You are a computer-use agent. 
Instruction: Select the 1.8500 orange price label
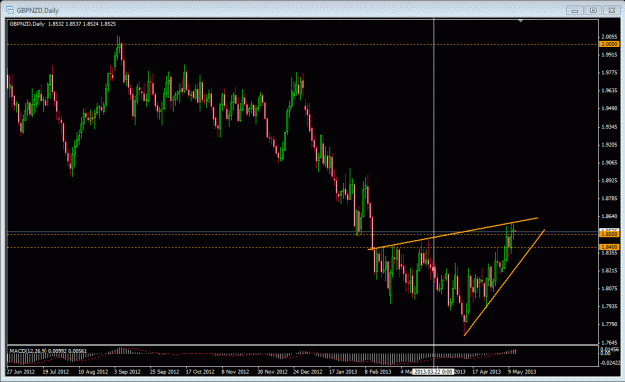609,234
